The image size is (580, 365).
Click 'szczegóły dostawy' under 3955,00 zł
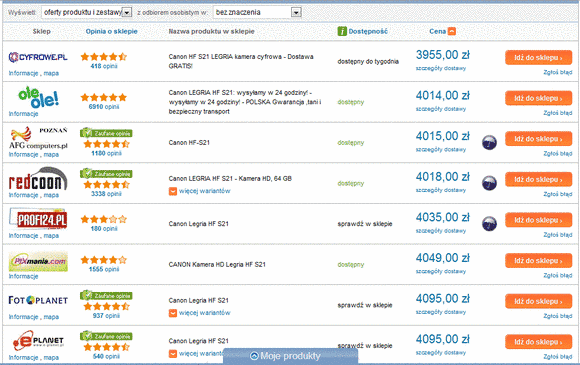pyautogui.click(x=441, y=68)
